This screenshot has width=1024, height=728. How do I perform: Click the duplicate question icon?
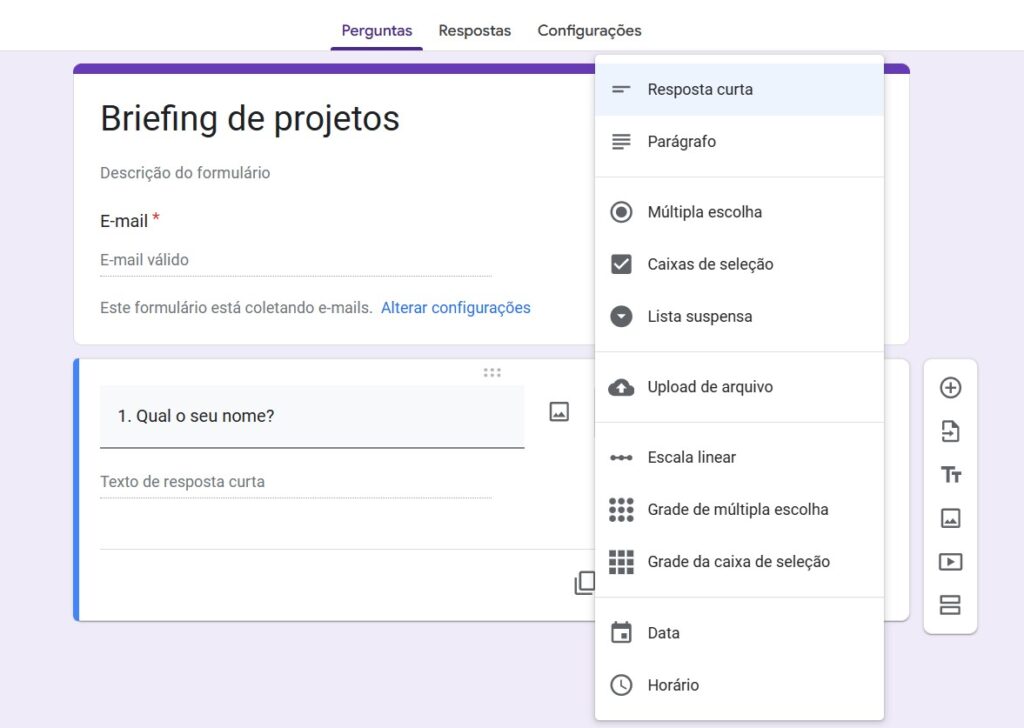[584, 583]
